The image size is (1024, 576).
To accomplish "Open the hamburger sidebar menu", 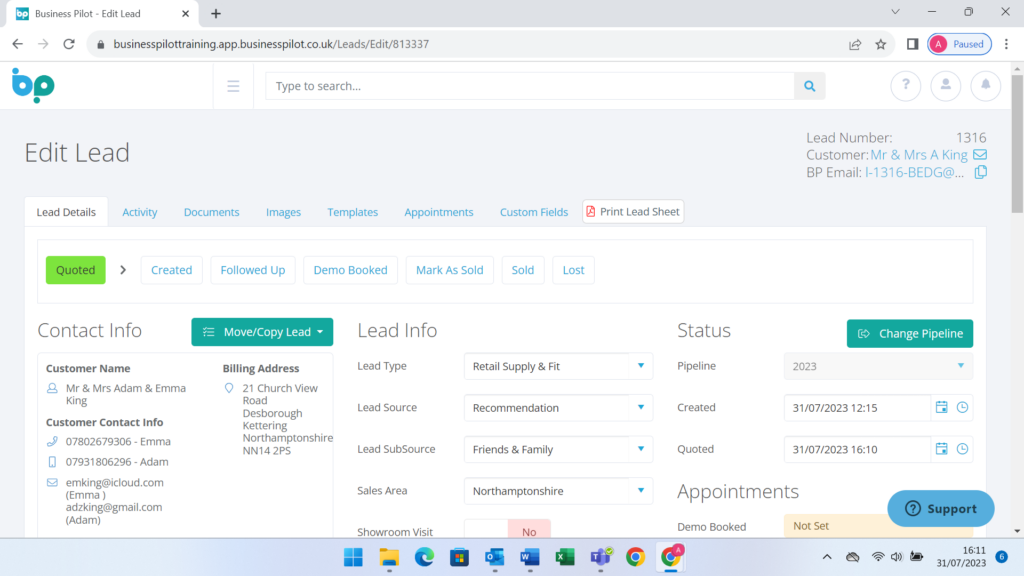I will [233, 86].
